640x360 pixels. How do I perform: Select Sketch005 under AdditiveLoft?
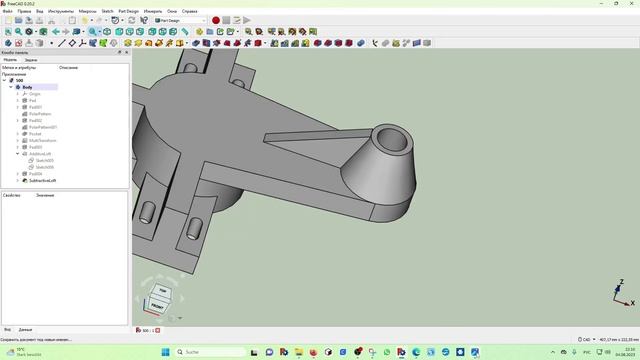44,160
